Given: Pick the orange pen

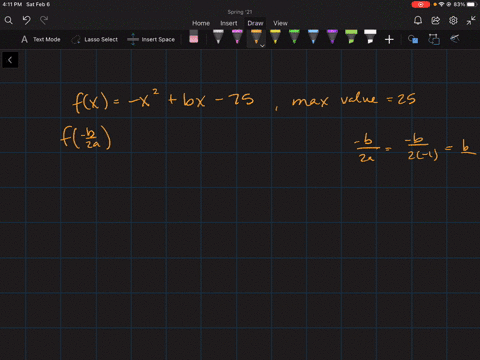Looking at the screenshot, I should (256, 37).
